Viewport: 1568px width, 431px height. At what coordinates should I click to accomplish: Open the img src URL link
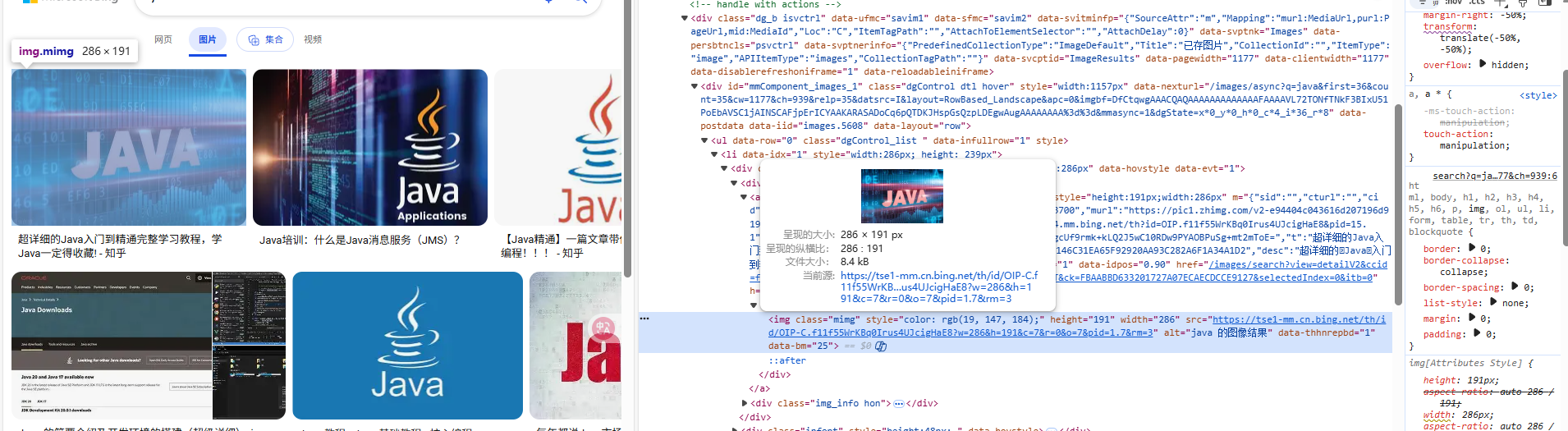coord(1076,326)
